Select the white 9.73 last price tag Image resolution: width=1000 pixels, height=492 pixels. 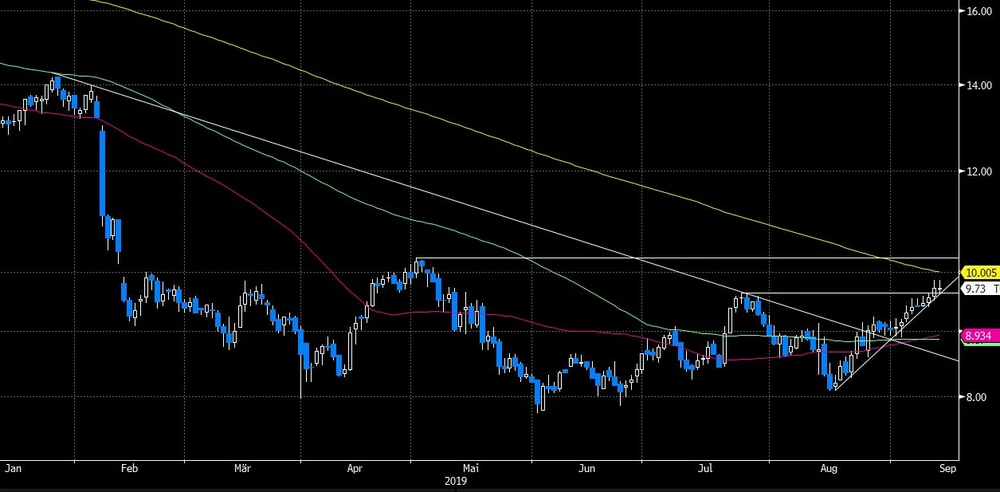(981, 289)
